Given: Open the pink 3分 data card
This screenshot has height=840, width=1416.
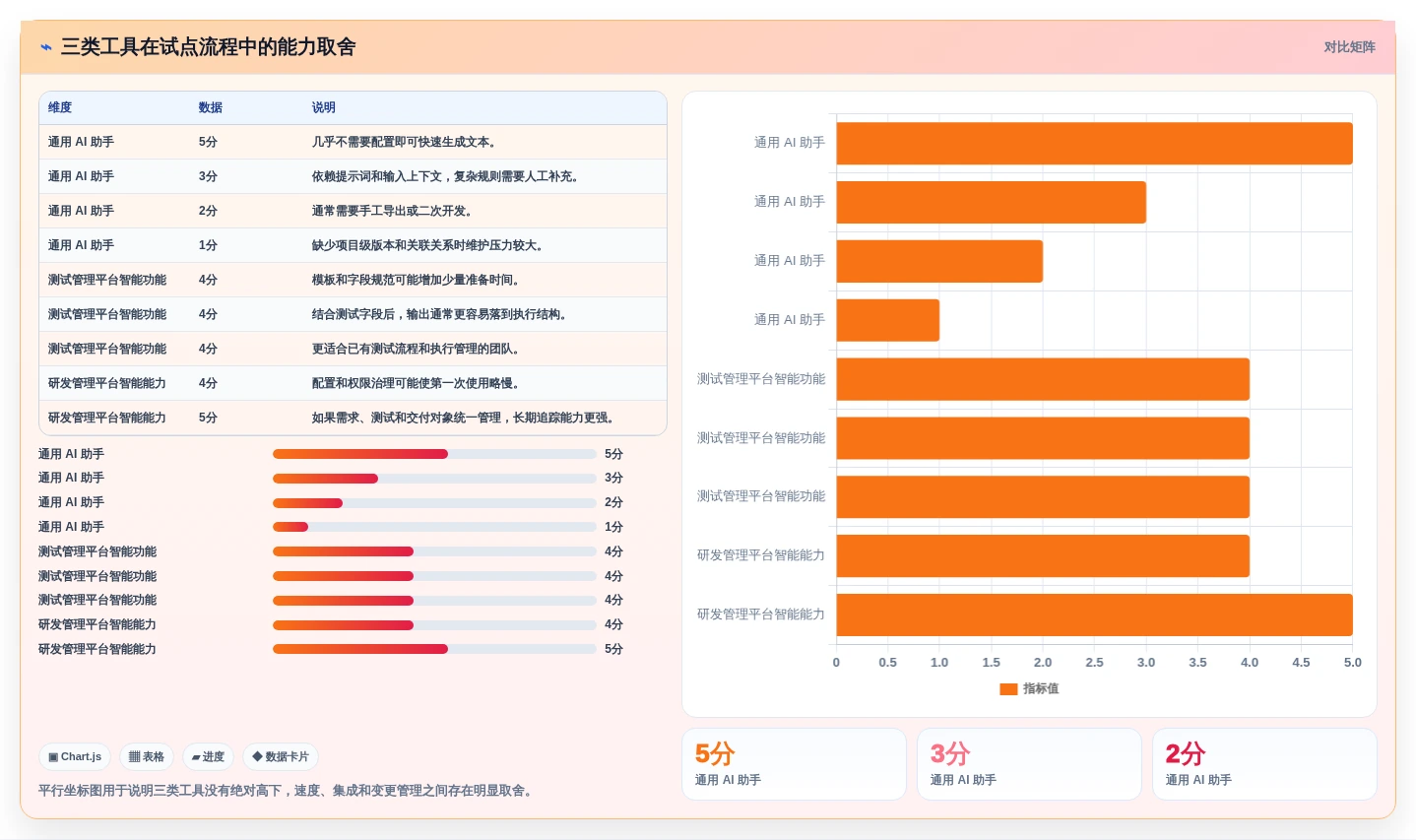Looking at the screenshot, I should pos(1029,764).
